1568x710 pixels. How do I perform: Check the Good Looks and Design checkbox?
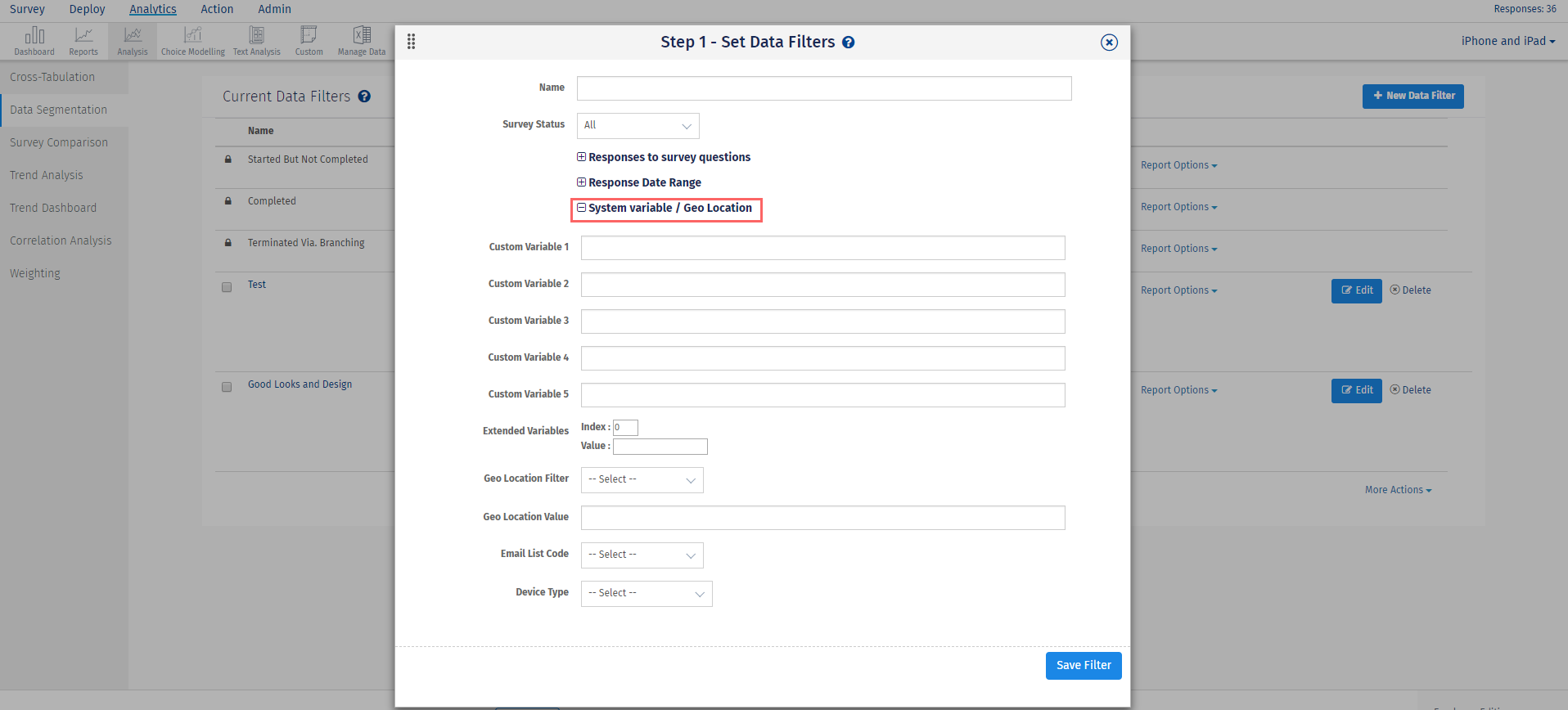227,387
